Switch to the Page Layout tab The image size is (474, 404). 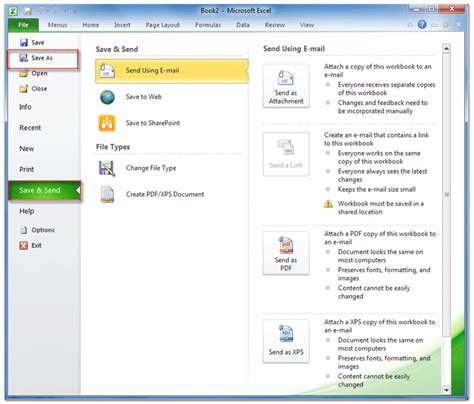click(x=163, y=25)
